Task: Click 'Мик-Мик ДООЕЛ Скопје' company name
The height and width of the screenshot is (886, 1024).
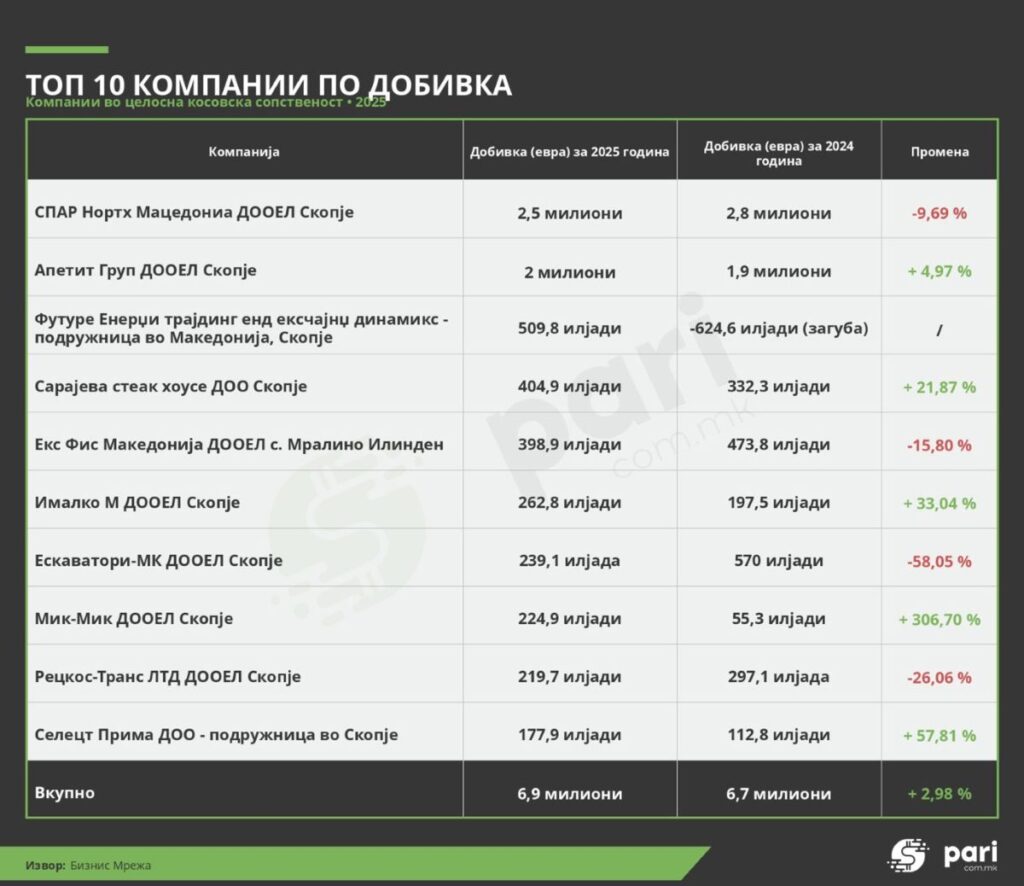Action: (133, 618)
